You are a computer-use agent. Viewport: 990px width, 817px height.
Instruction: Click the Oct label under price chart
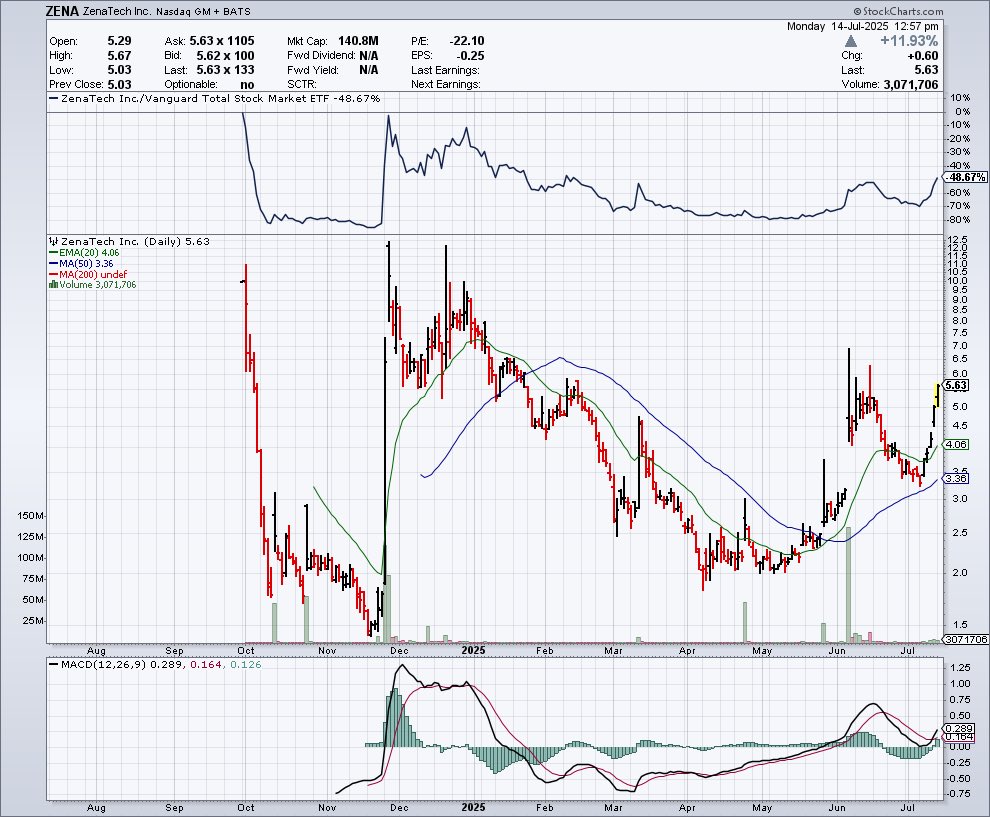click(246, 650)
